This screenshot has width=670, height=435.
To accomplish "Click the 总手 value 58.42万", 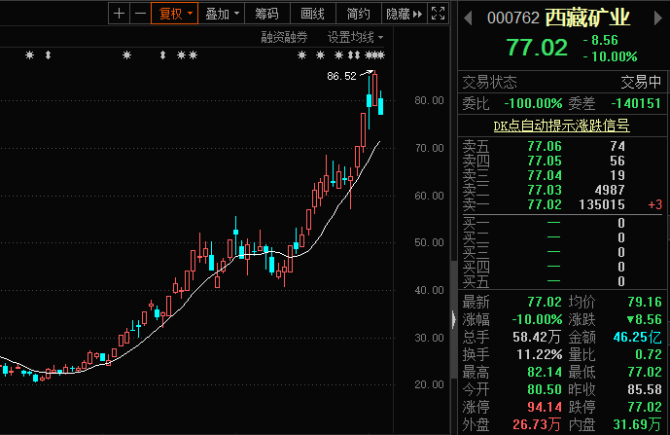I will point(537,337).
